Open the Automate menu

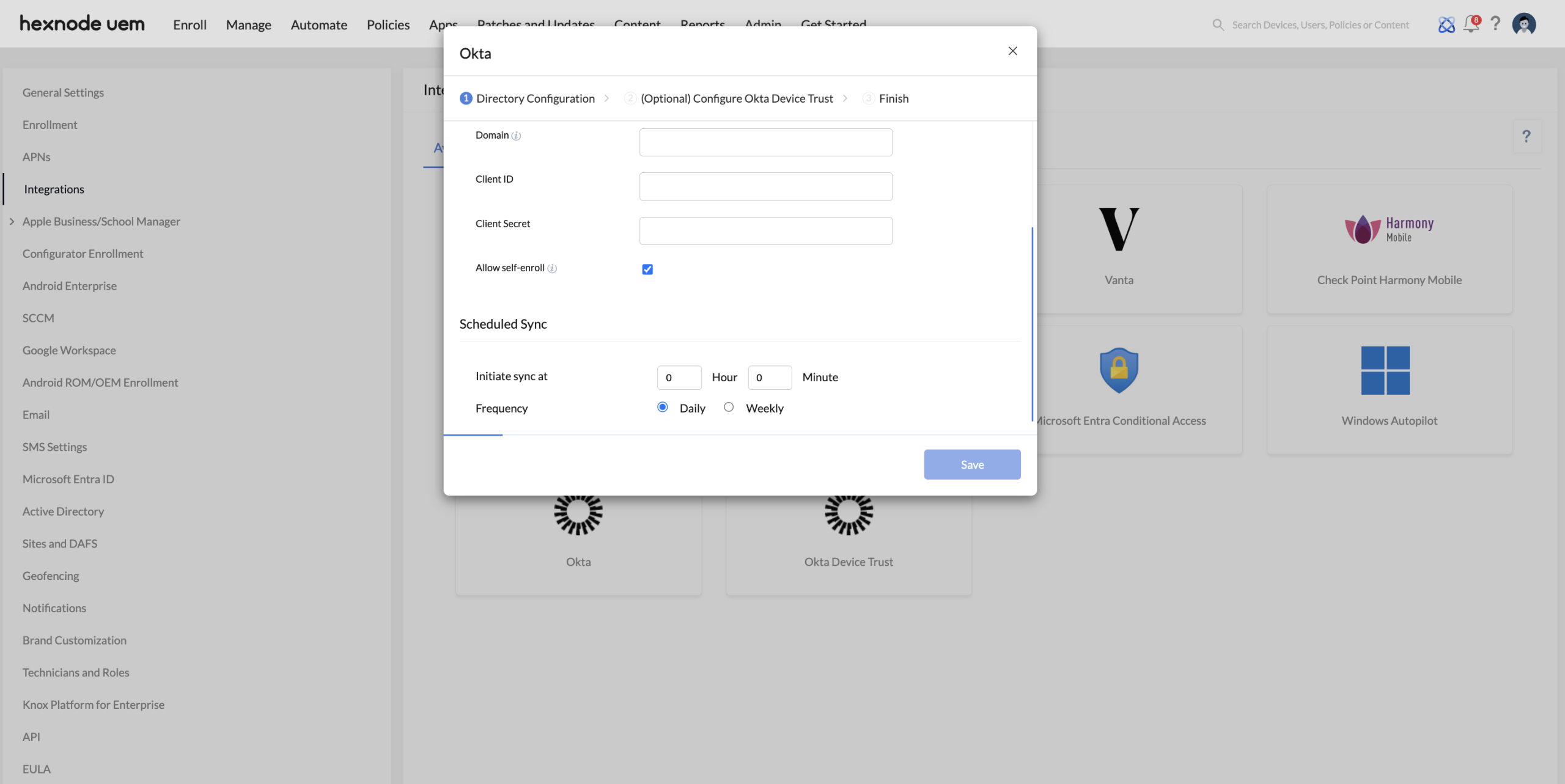pos(319,25)
